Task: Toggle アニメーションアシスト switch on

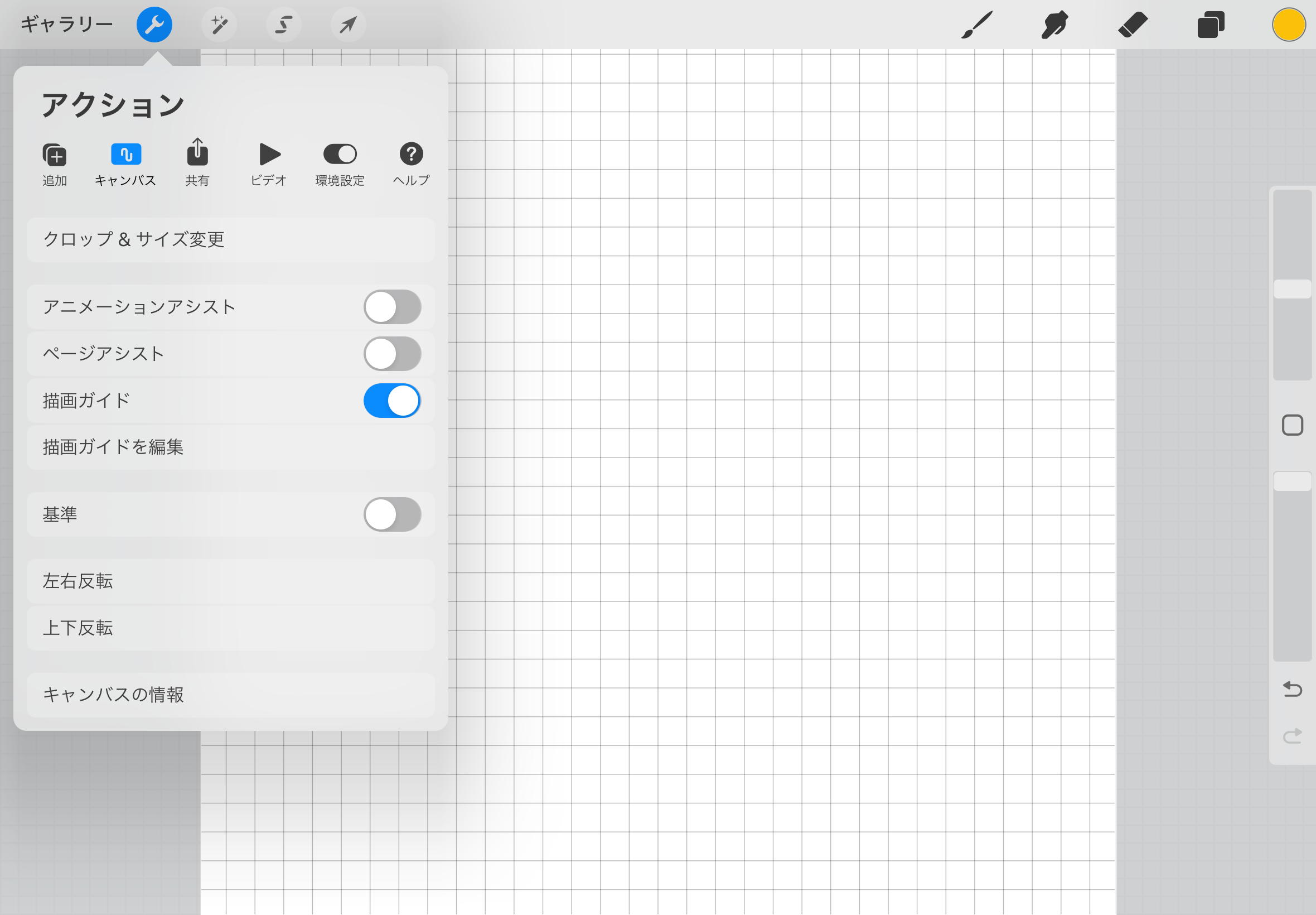Action: click(392, 307)
